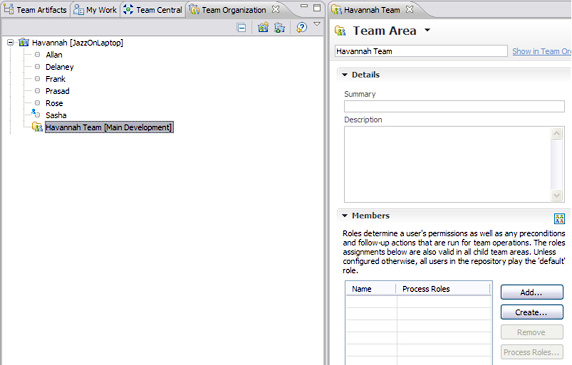Viewport: 572px width, 365px height.
Task: Click the collapse all icon in toolbar
Action: coord(241,28)
